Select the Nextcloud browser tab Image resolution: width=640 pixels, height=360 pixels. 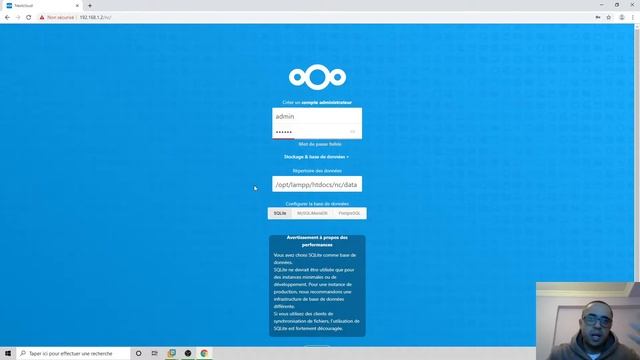(42, 6)
